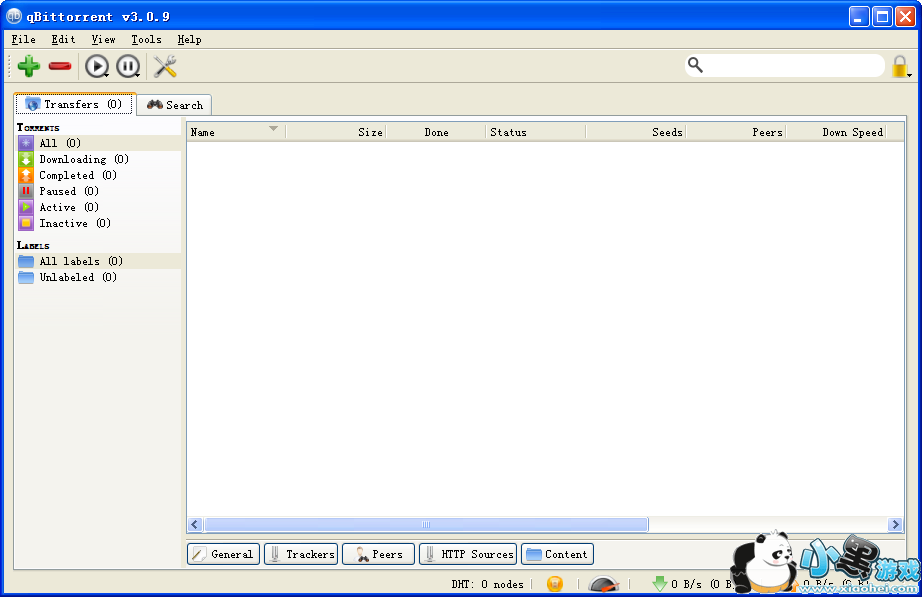The image size is (922, 597).
Task: Open the HTTP Sources panel button
Action: click(x=467, y=553)
